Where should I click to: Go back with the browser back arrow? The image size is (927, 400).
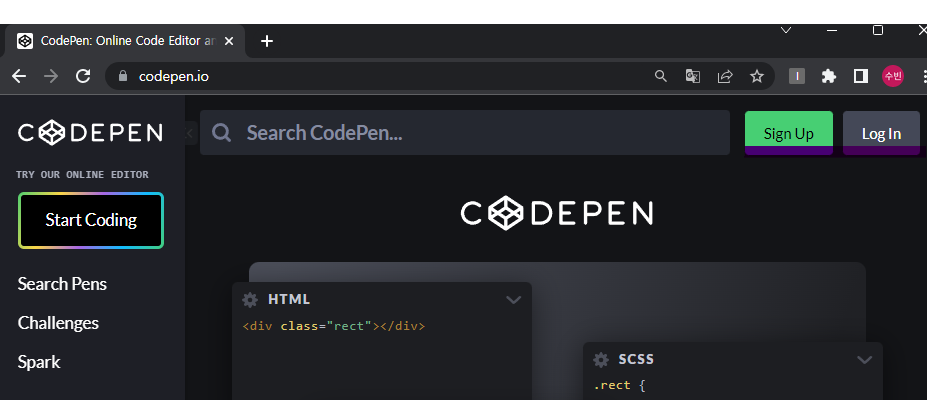(19, 76)
